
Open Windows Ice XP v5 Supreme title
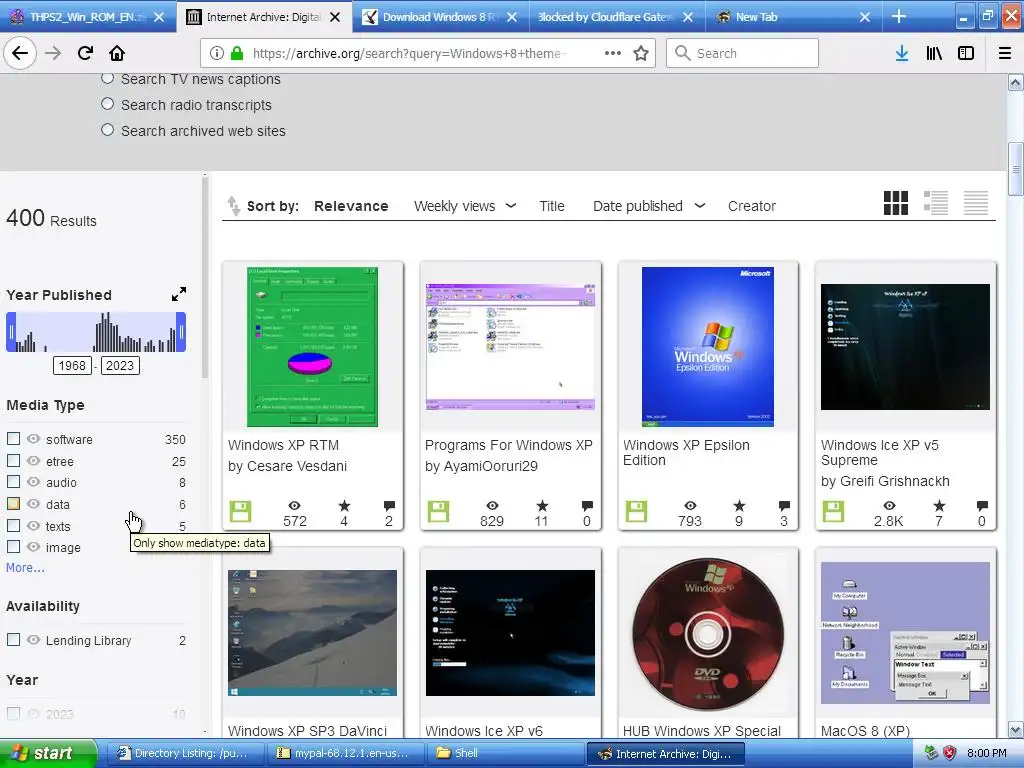tap(880, 452)
